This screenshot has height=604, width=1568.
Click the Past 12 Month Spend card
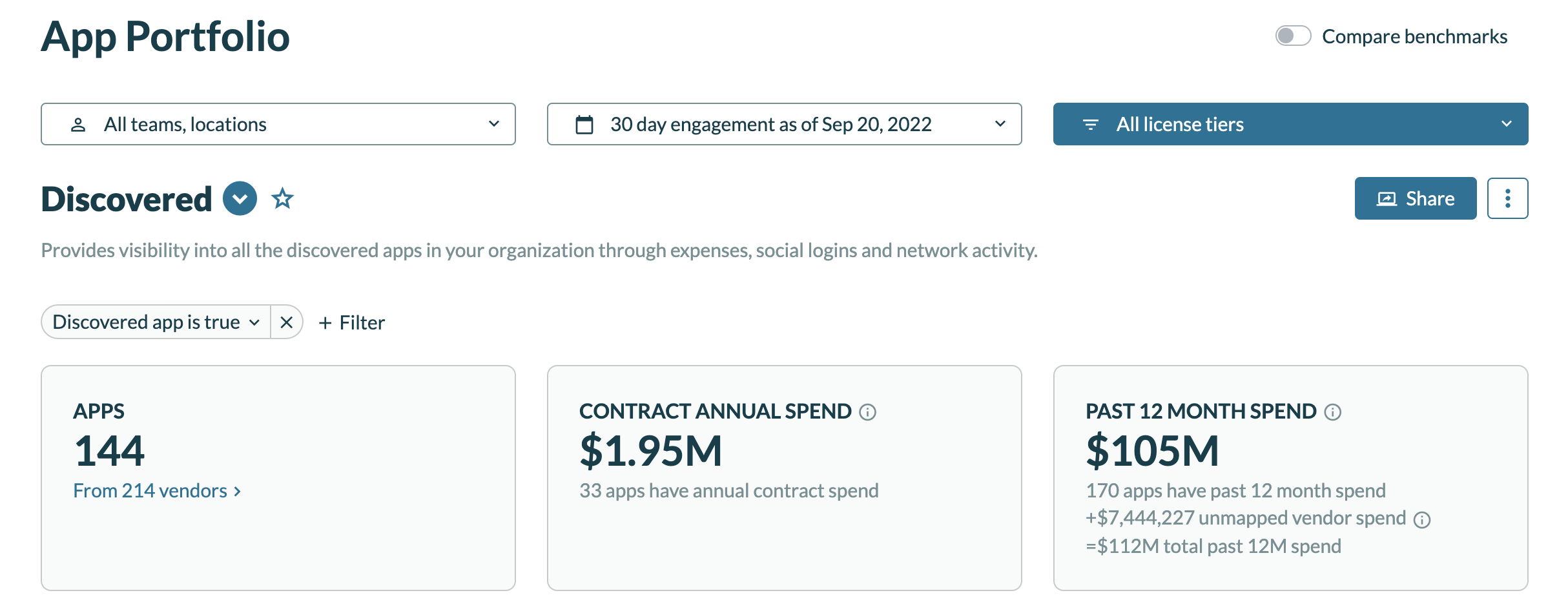click(1290, 478)
